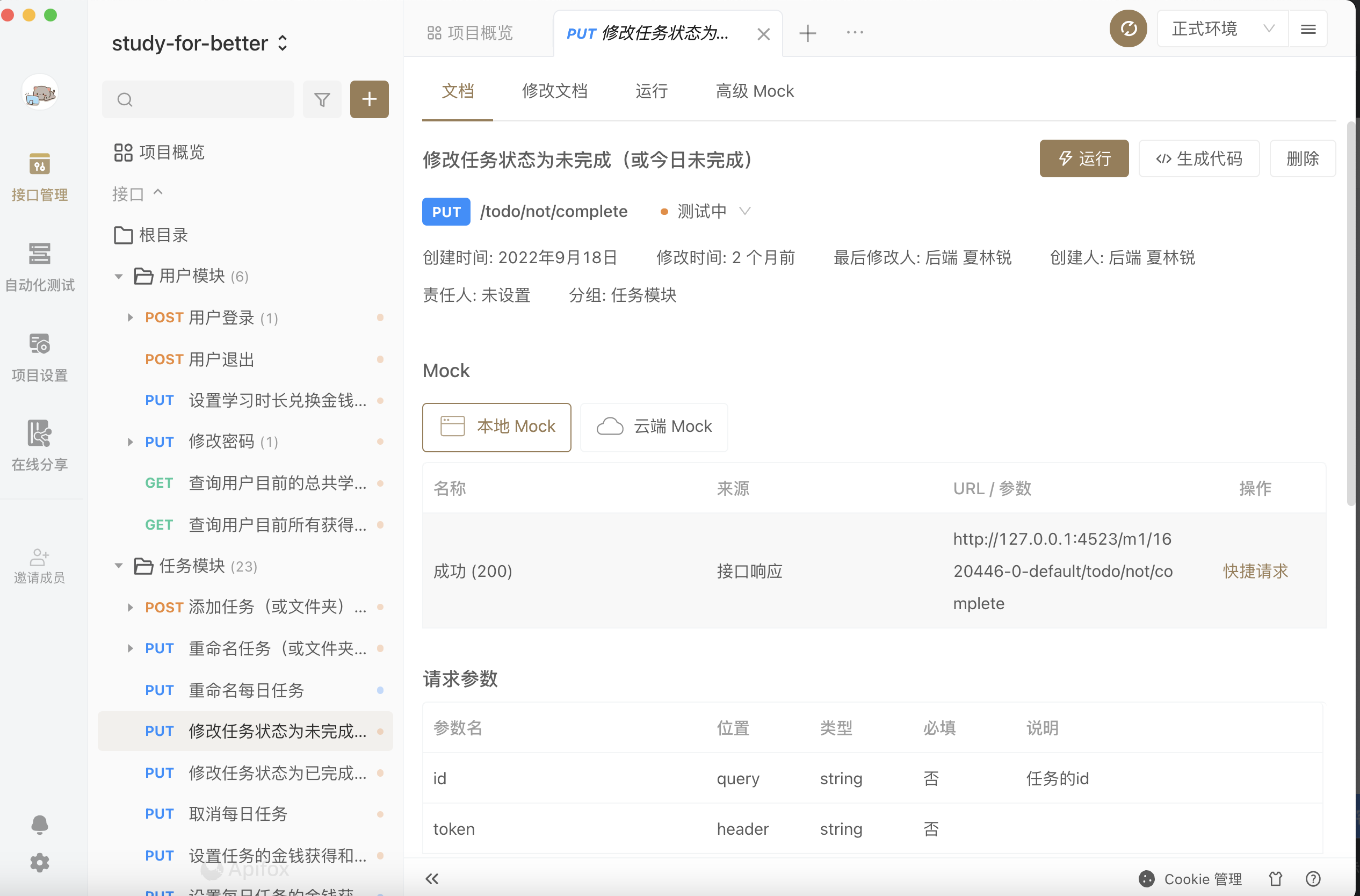Click 生成代码 button
Screen dimensions: 1360x896
point(1199,158)
